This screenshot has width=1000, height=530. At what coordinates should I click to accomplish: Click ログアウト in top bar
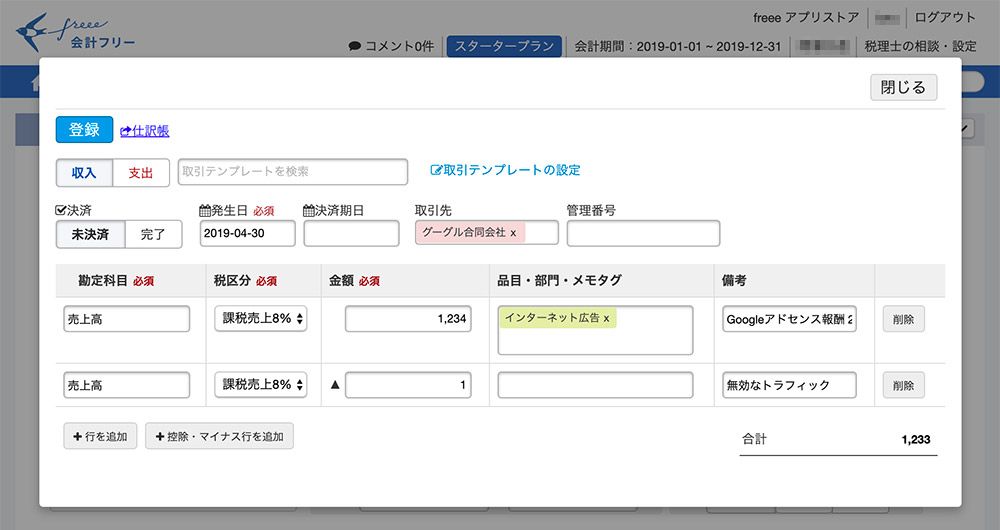(945, 18)
